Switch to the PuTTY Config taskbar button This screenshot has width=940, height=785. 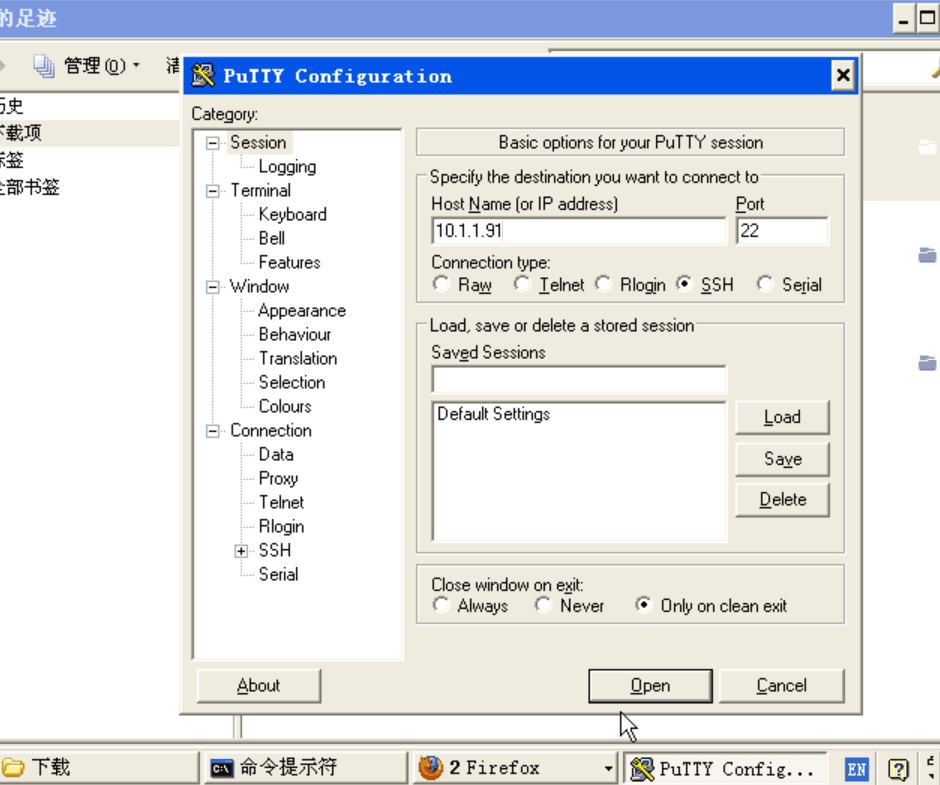tap(724, 768)
